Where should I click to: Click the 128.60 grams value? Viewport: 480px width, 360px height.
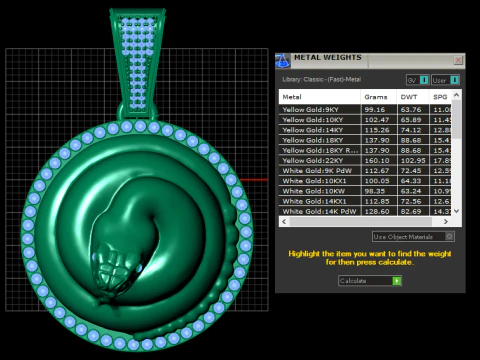coord(377,211)
